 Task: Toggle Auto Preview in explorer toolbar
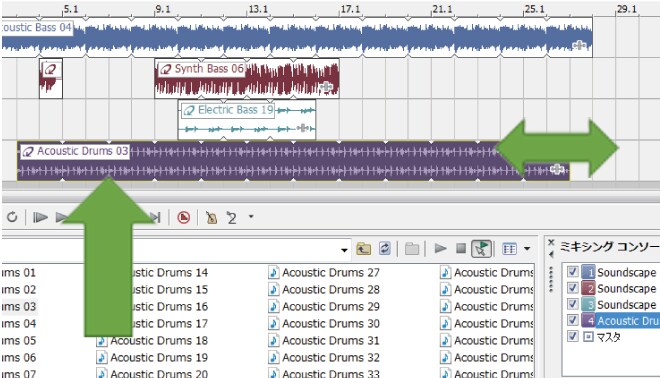click(x=481, y=248)
